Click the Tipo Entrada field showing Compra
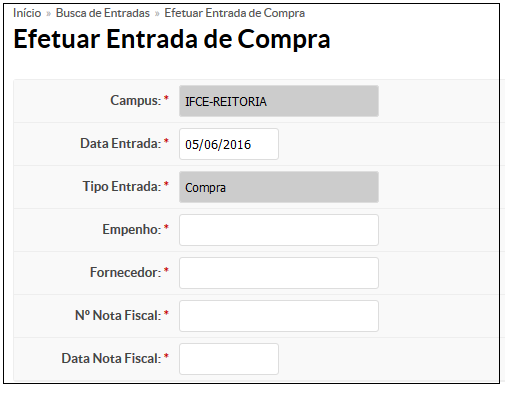Viewport: 505px width, 393px height. pyautogui.click(x=279, y=187)
